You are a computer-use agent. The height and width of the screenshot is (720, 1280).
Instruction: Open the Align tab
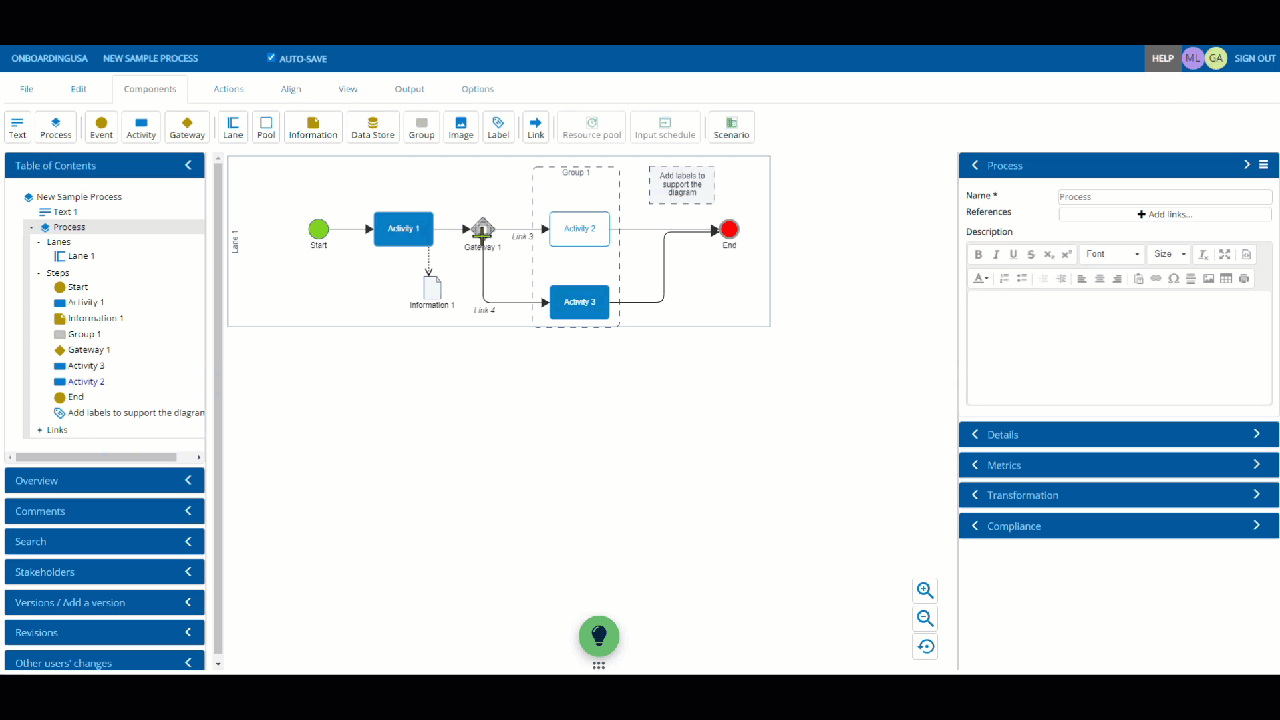coord(291,89)
